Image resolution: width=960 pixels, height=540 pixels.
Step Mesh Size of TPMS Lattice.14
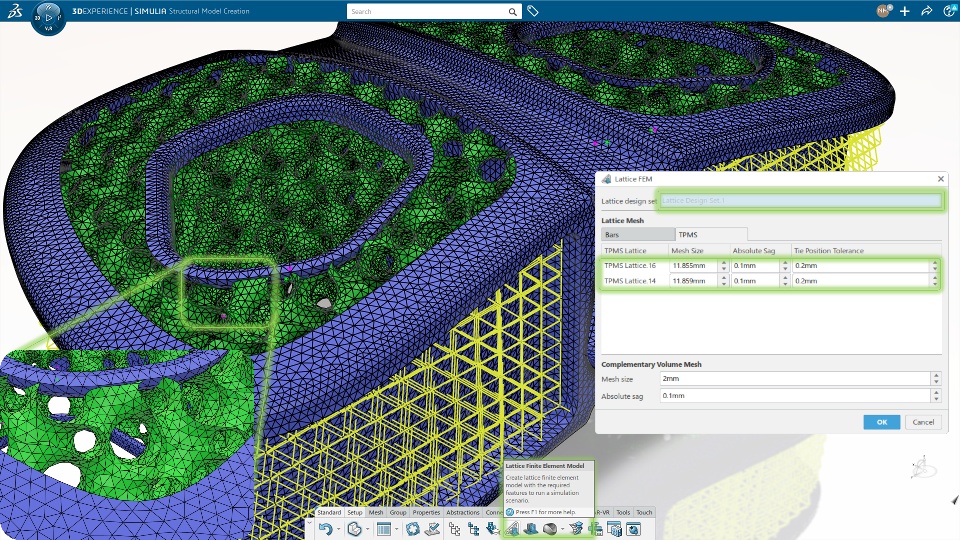click(x=724, y=281)
